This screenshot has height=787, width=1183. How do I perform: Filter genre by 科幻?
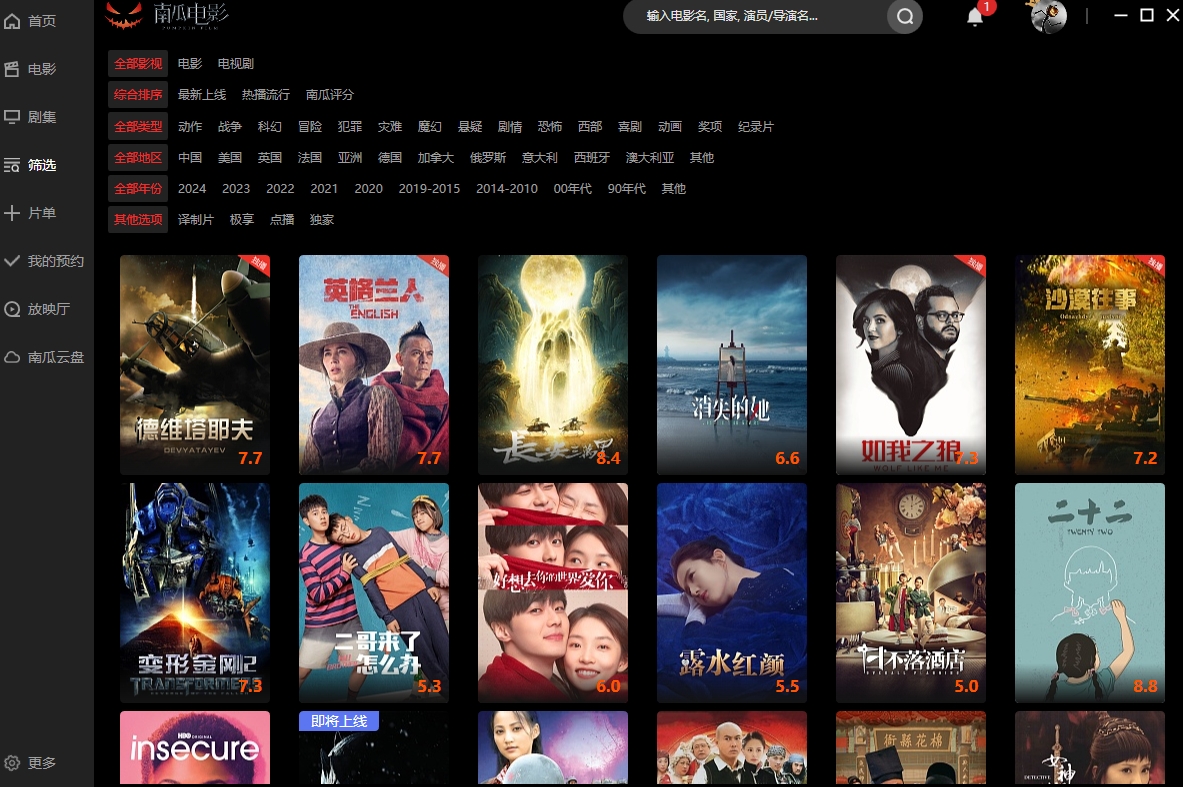269,127
